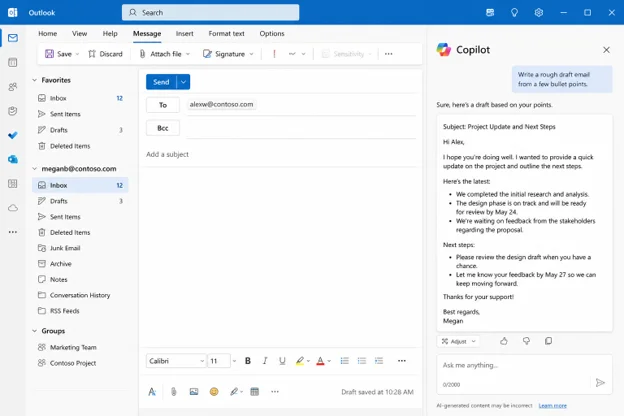Copy the Copilot draft with the copy icon
This screenshot has height=416, width=624.
point(548,341)
